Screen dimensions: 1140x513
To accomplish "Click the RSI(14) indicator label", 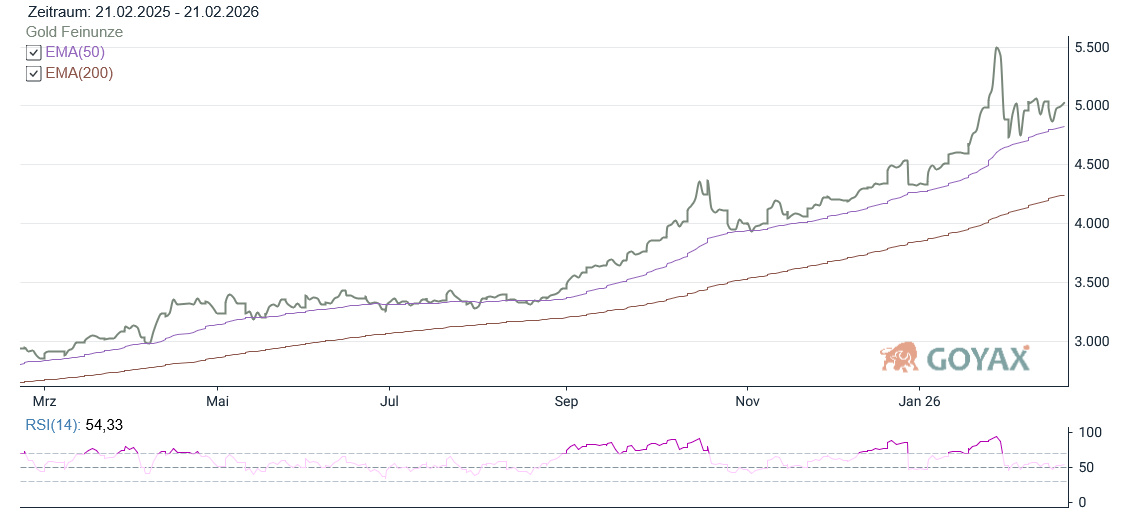I will pos(53,425).
